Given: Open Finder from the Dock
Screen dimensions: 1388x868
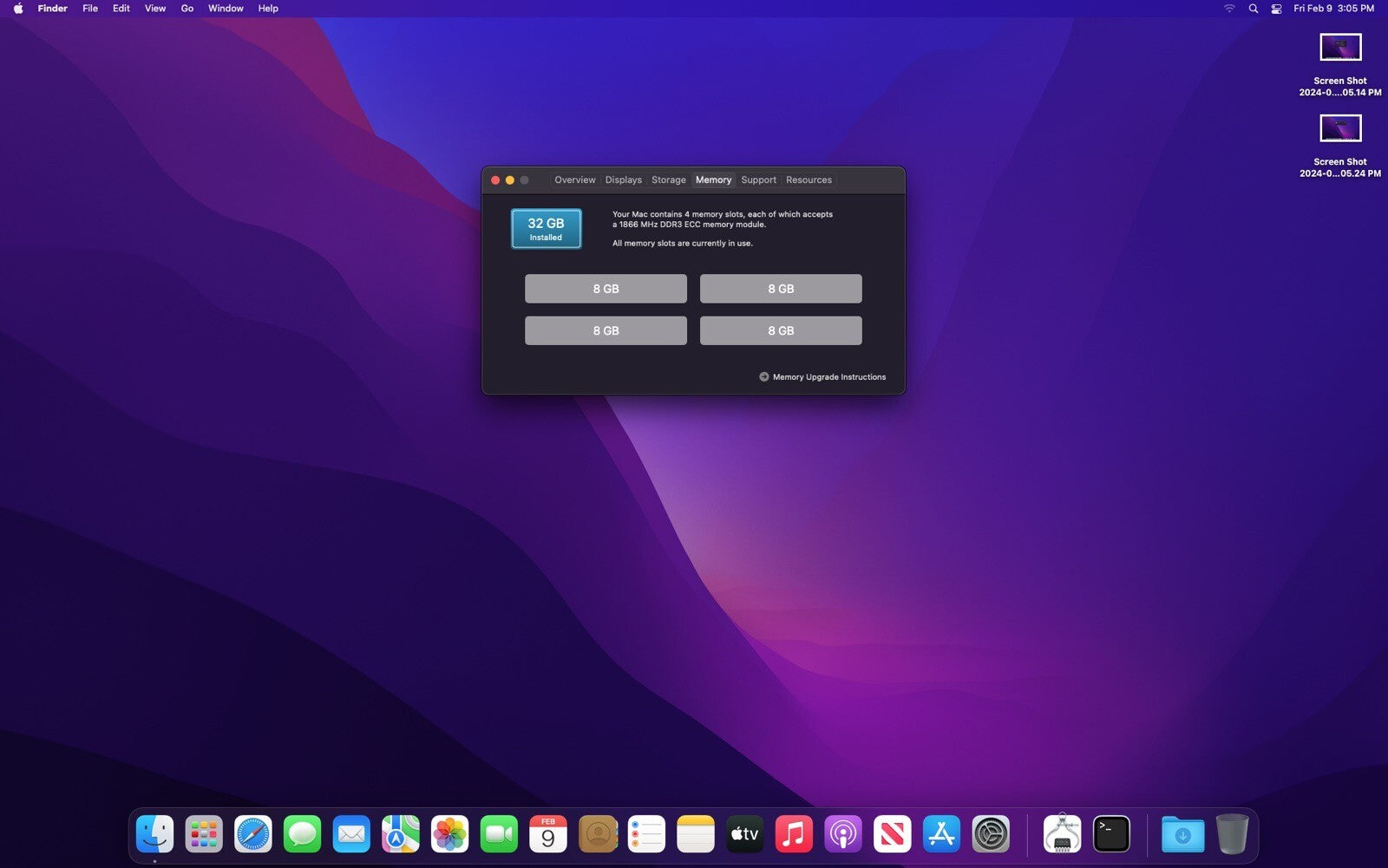Looking at the screenshot, I should pyautogui.click(x=154, y=834).
